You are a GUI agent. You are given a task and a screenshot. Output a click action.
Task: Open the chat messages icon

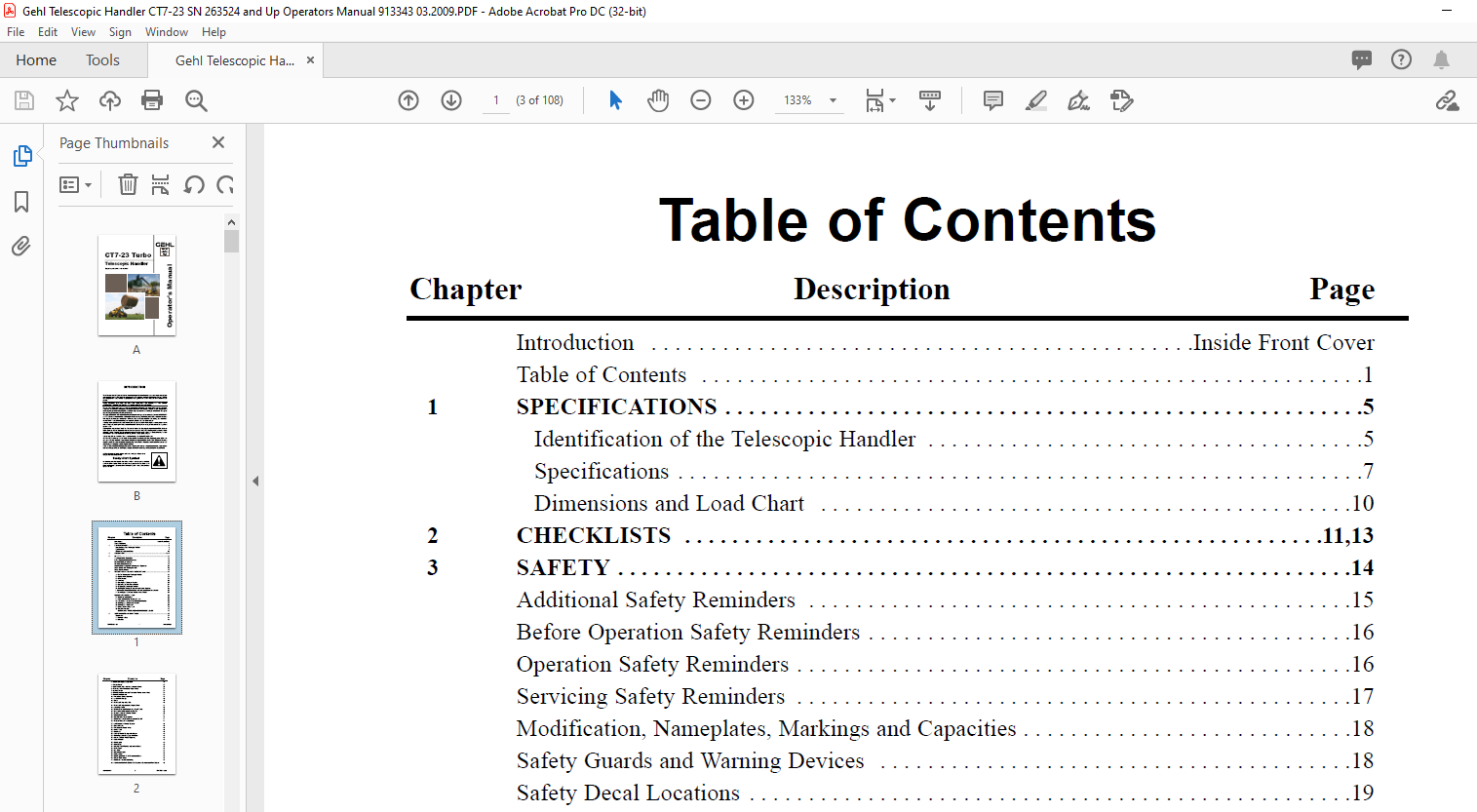(1362, 59)
